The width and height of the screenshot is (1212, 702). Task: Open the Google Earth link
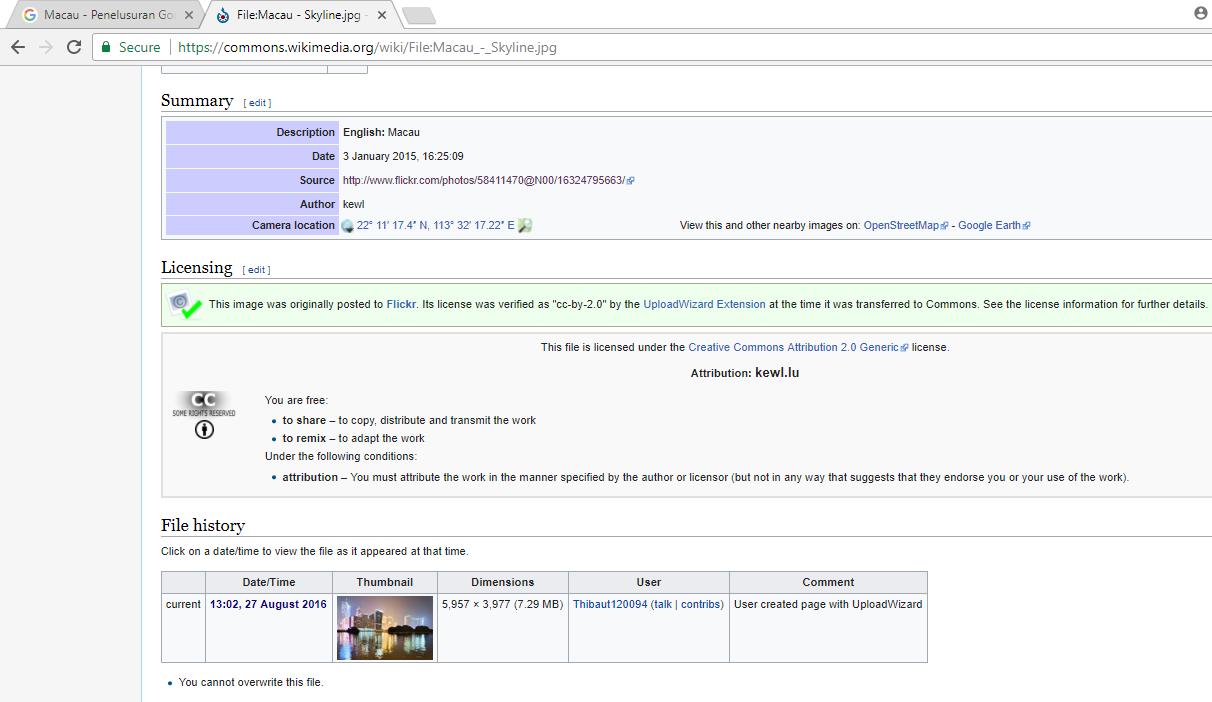[x=989, y=226]
